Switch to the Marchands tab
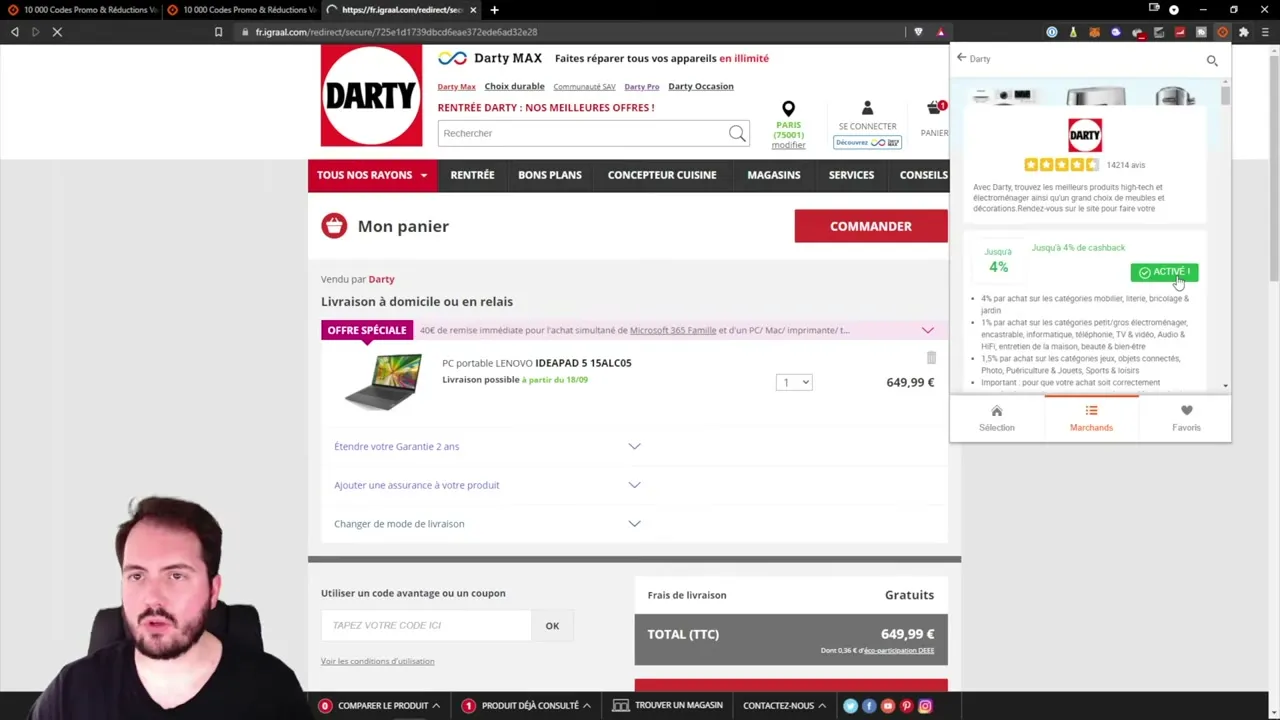The height and width of the screenshot is (720, 1280). [x=1091, y=417]
